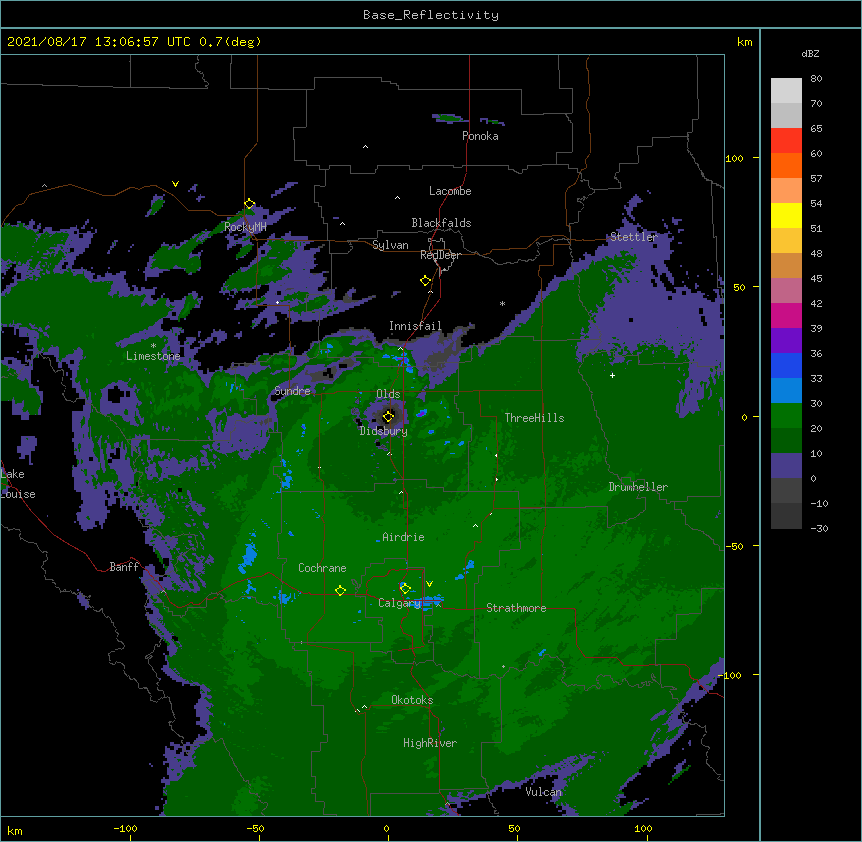Click the Vulcan label
The width and height of the screenshot is (862, 842).
pyautogui.click(x=543, y=792)
